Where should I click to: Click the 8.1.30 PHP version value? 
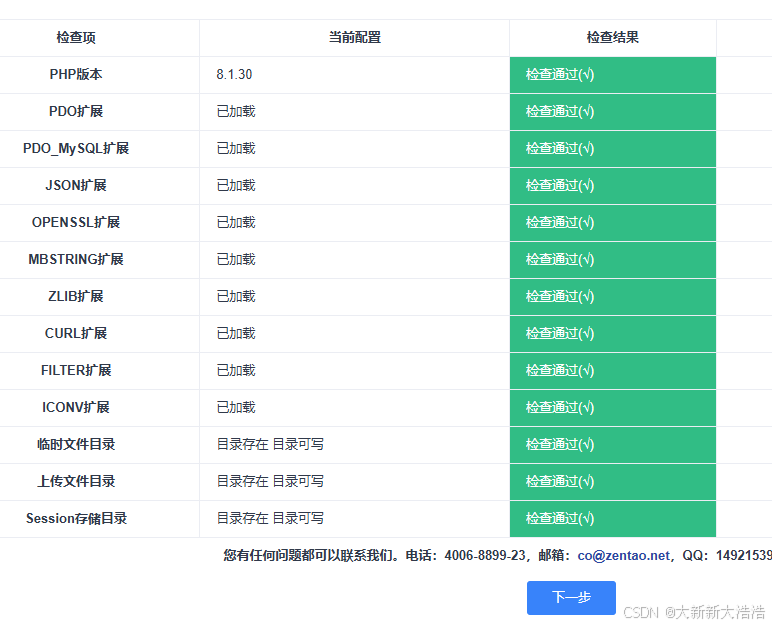pos(234,74)
